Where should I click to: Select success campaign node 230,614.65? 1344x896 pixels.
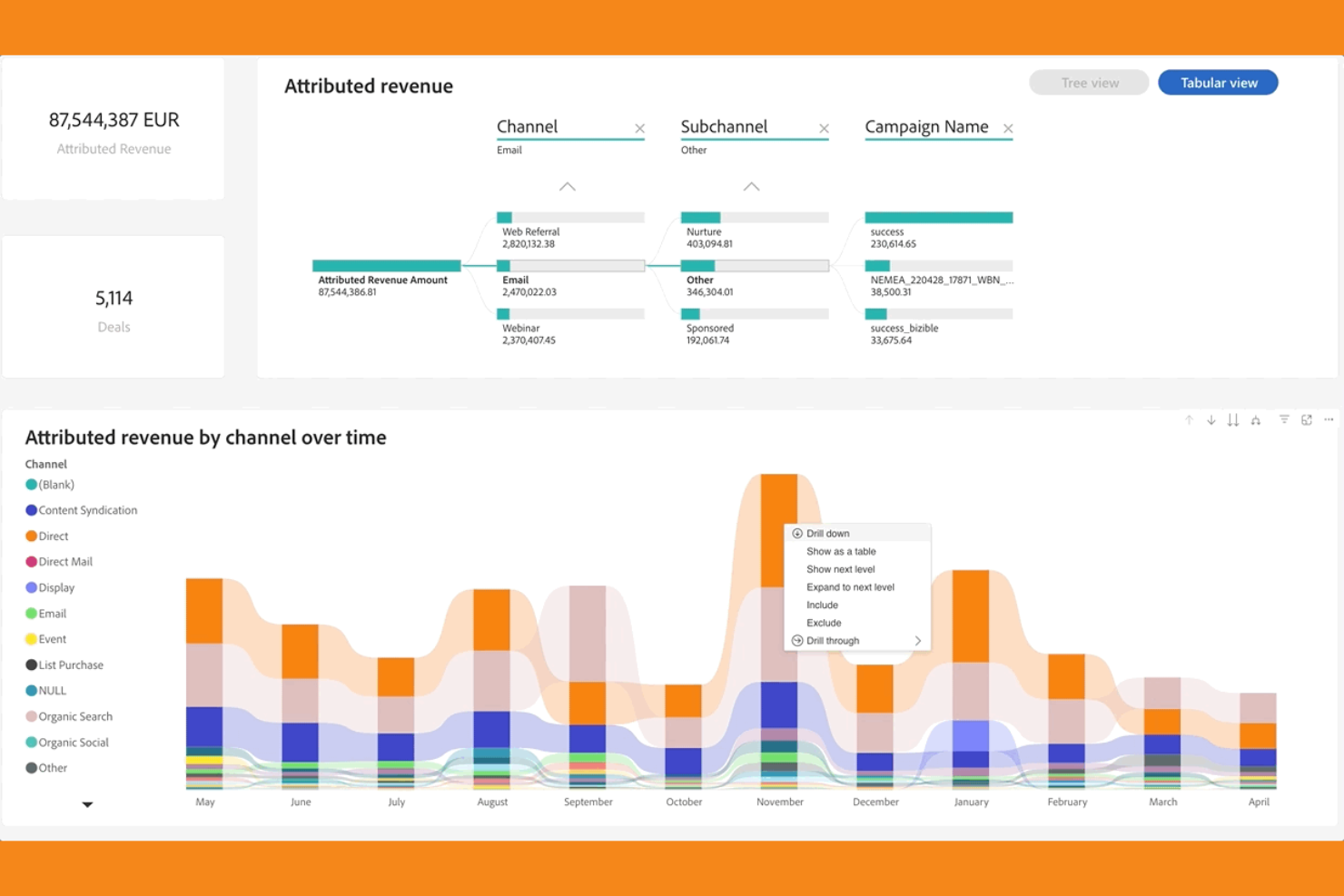click(x=939, y=231)
